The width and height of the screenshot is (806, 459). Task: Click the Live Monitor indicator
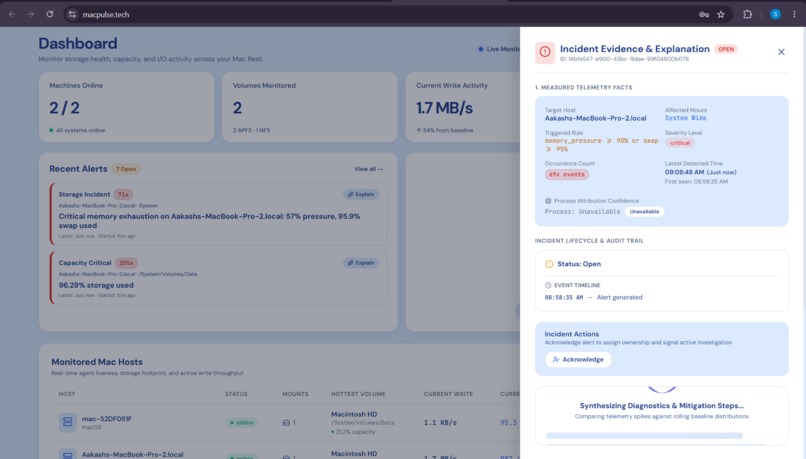click(499, 49)
